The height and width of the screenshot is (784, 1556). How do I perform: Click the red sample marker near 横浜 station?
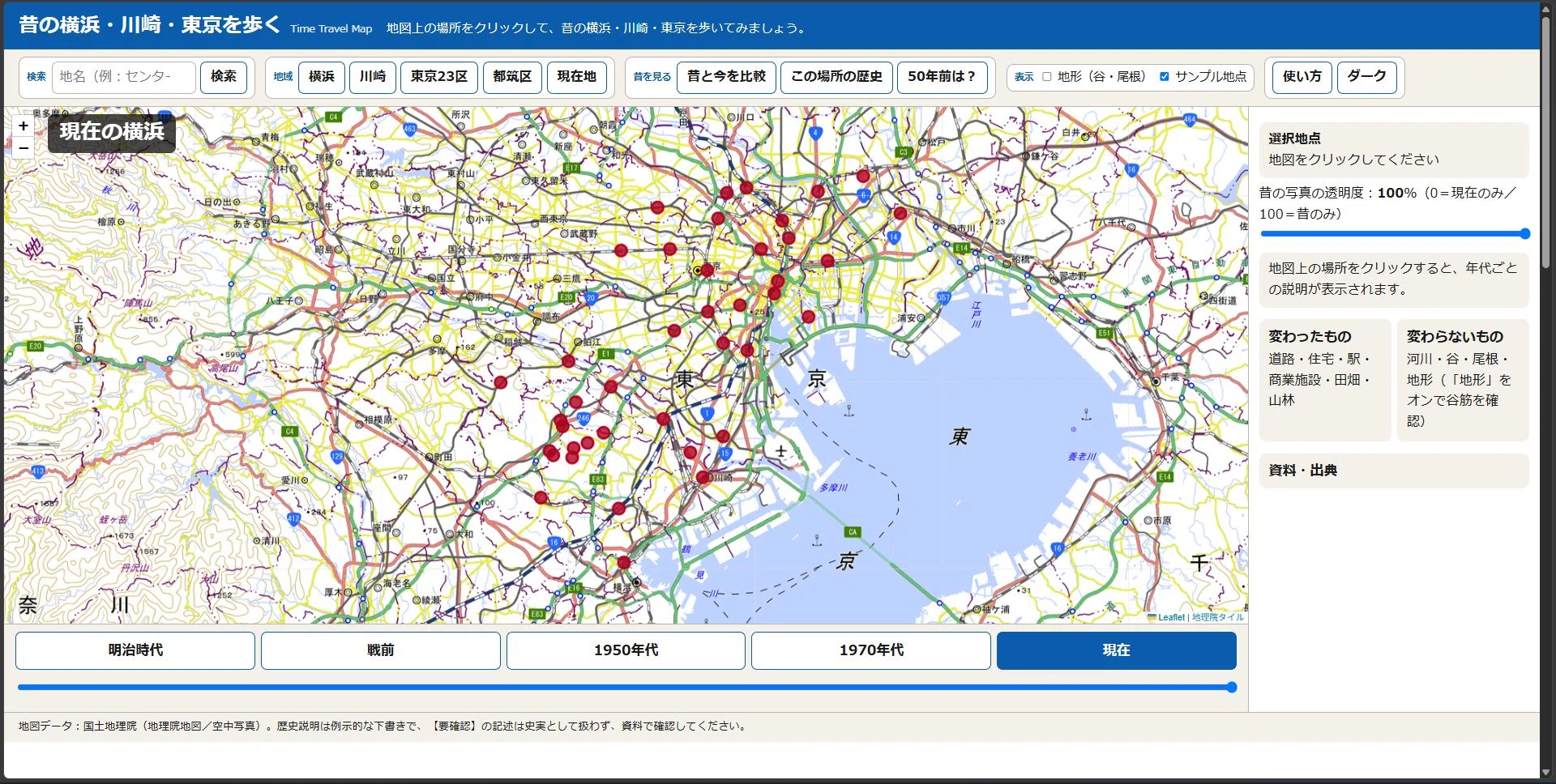click(624, 563)
